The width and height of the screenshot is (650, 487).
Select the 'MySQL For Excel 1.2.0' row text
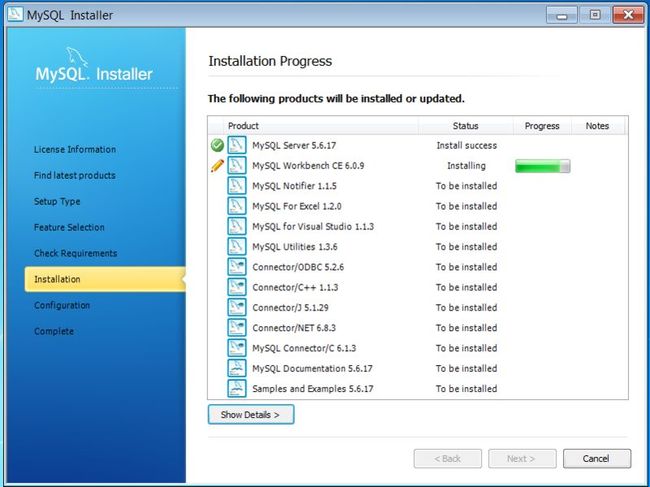[297, 206]
